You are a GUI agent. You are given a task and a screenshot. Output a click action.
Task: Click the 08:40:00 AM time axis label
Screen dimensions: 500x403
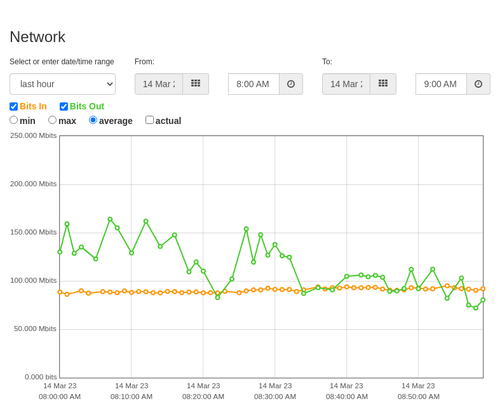tap(347, 397)
